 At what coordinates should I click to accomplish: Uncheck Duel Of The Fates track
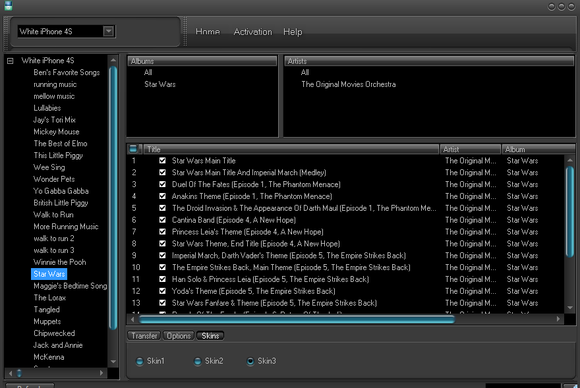click(x=162, y=184)
